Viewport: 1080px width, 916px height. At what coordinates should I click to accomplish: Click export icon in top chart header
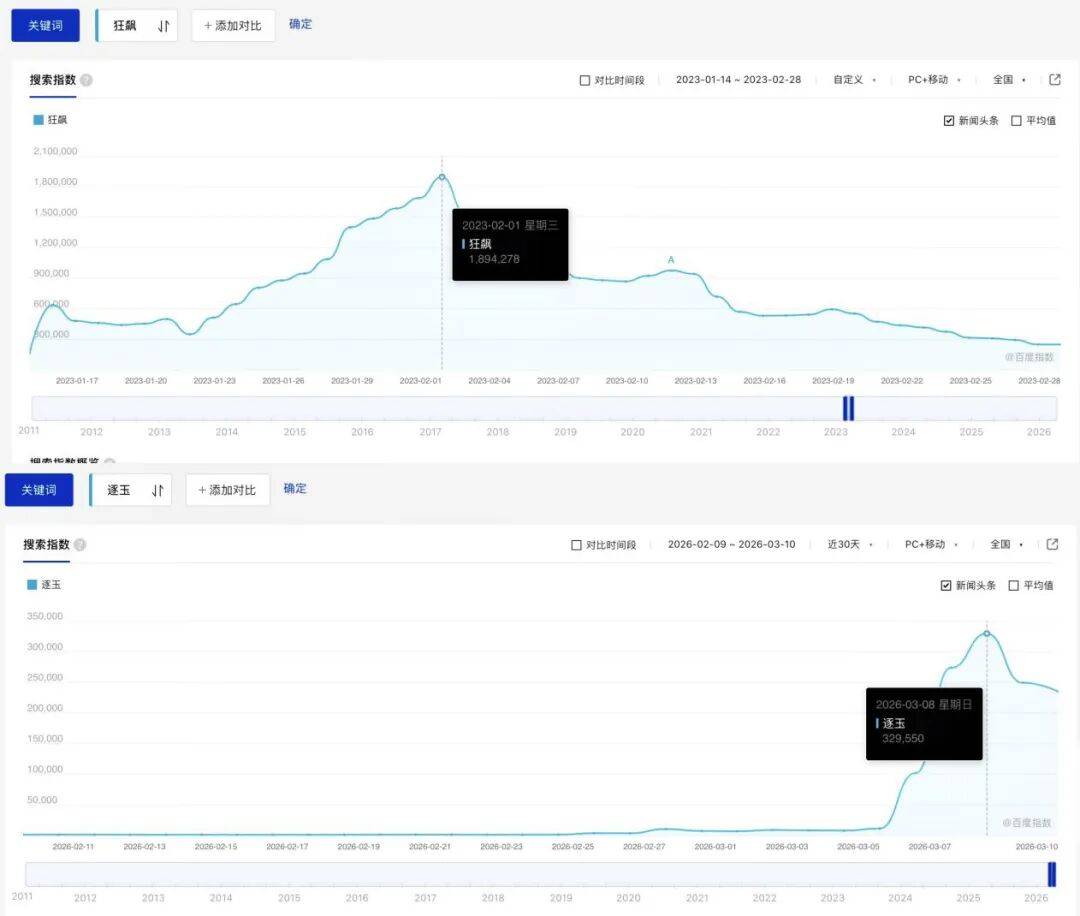point(1054,80)
